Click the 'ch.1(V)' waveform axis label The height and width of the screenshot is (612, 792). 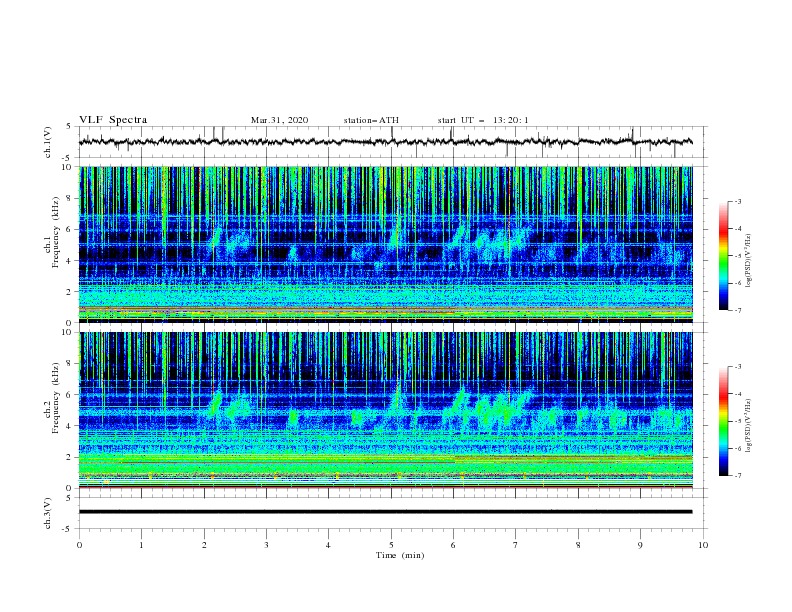pos(48,142)
